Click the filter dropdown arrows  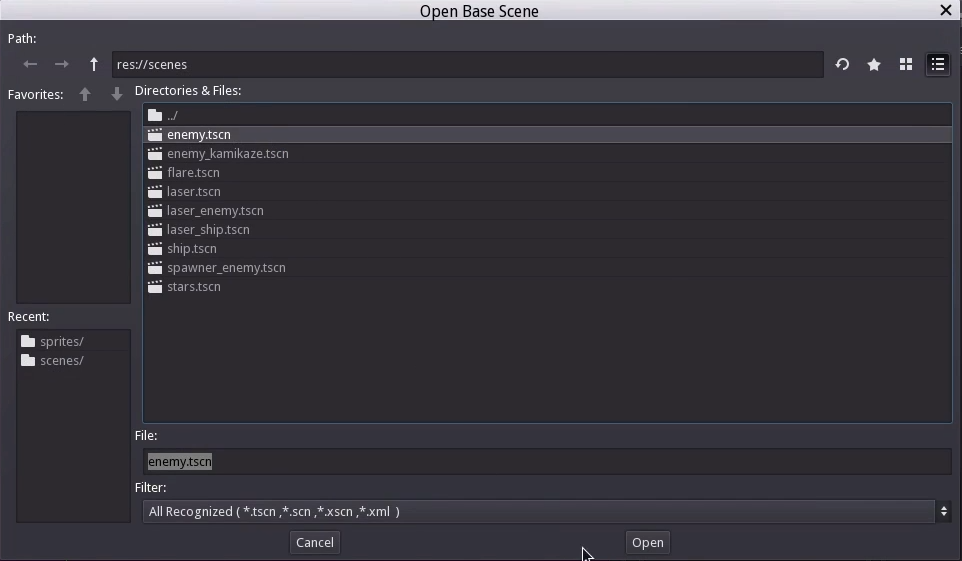point(944,511)
